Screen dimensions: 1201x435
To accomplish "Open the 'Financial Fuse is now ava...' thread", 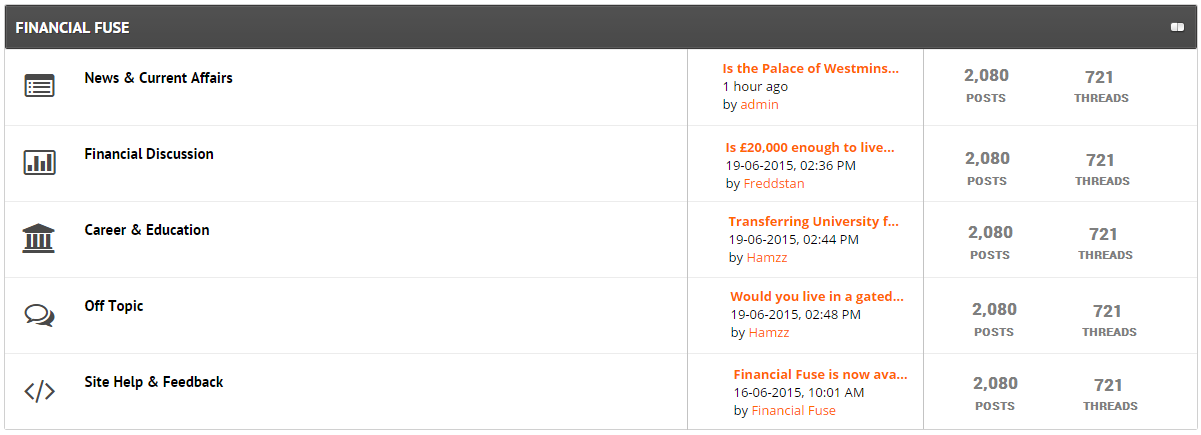I will [x=820, y=375].
